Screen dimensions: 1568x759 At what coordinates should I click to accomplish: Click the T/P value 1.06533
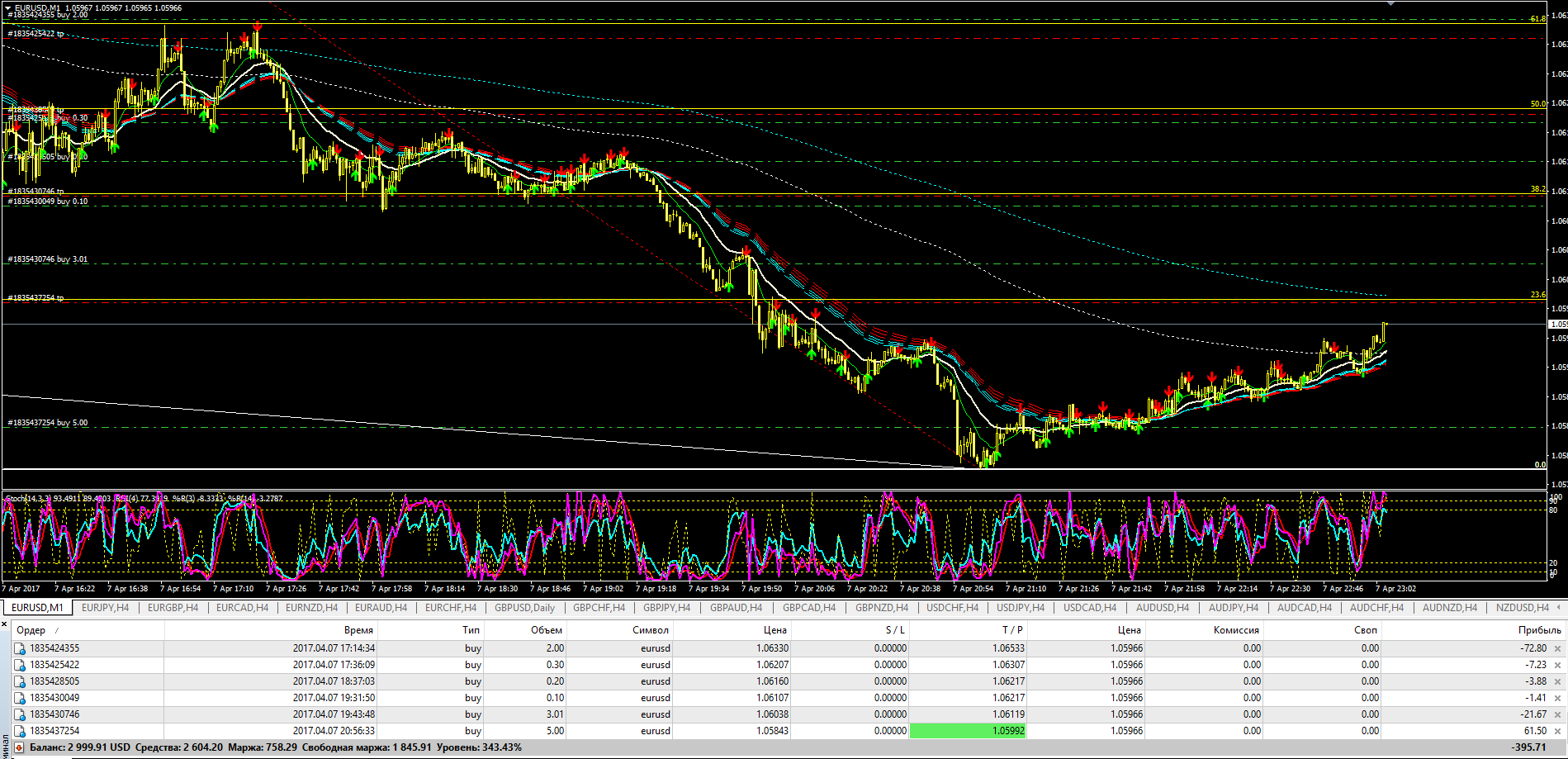point(1008,648)
